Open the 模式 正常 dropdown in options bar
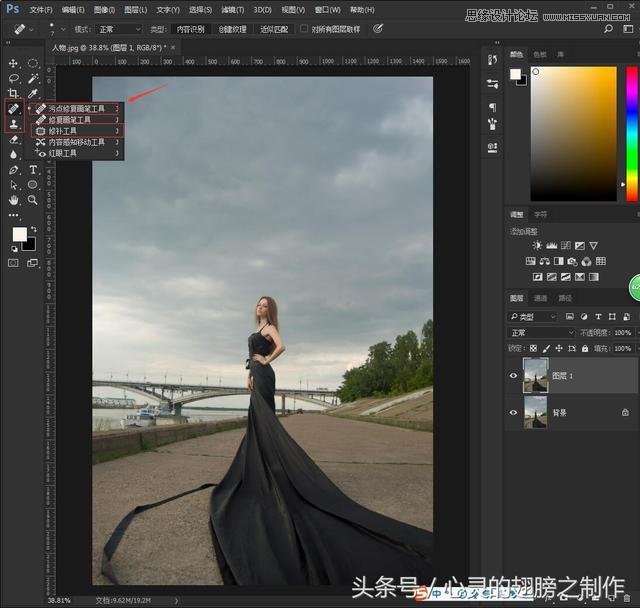 [x=118, y=29]
